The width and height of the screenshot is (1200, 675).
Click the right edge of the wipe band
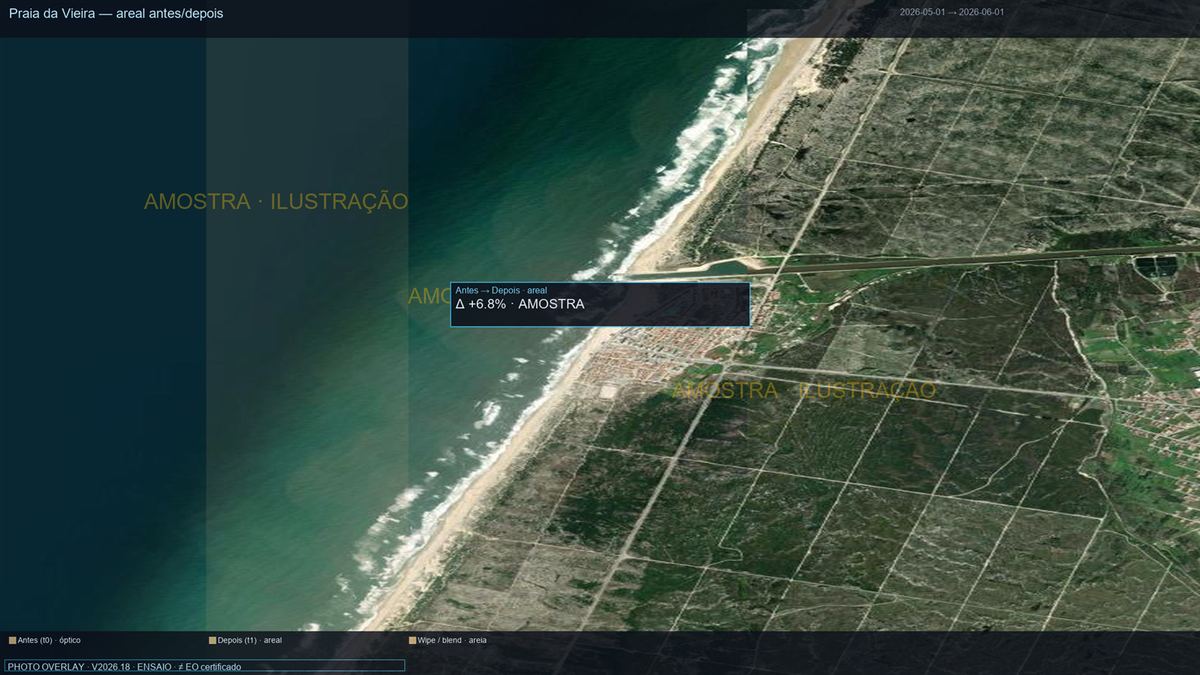click(408, 334)
